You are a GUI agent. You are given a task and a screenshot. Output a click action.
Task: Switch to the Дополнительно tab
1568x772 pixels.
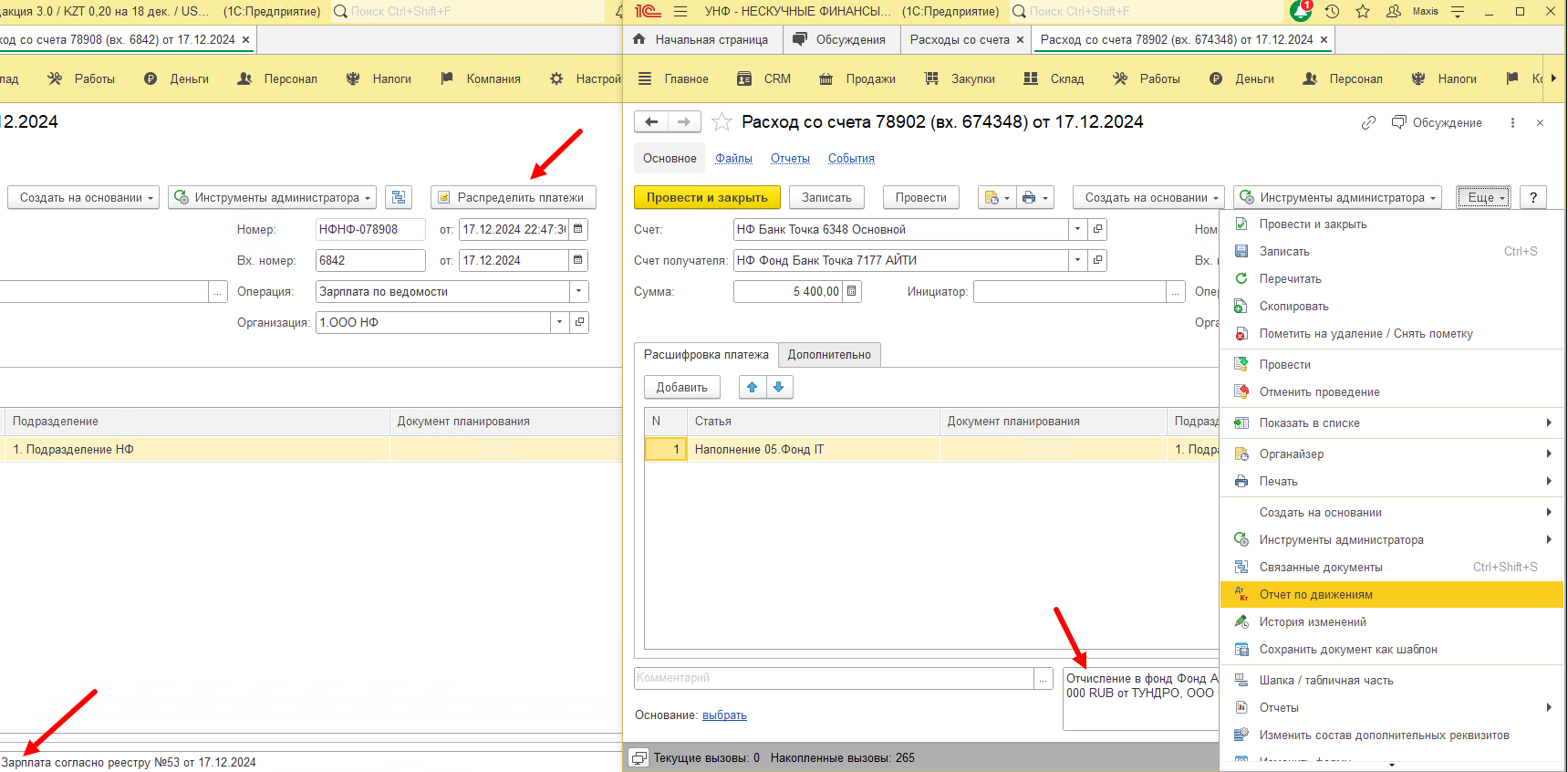[829, 354]
